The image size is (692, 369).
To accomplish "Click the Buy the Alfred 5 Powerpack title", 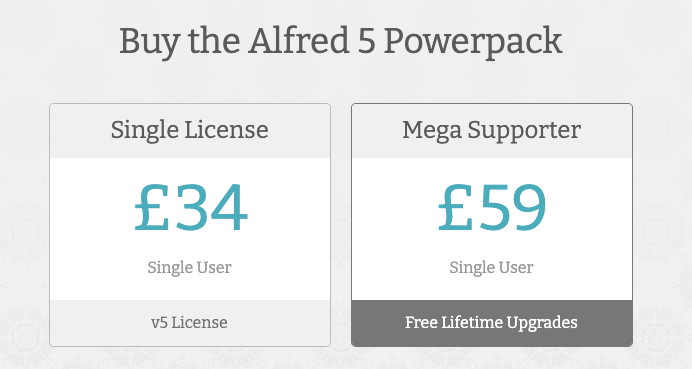I will [x=341, y=42].
